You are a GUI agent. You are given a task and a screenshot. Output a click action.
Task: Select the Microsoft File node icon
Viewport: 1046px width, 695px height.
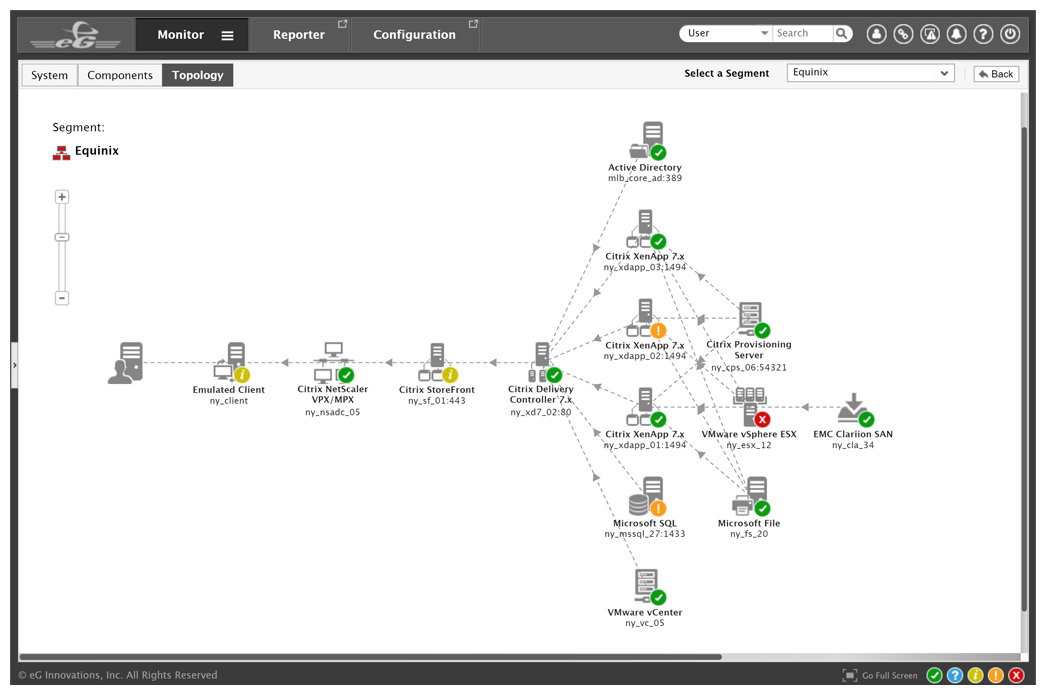click(751, 496)
